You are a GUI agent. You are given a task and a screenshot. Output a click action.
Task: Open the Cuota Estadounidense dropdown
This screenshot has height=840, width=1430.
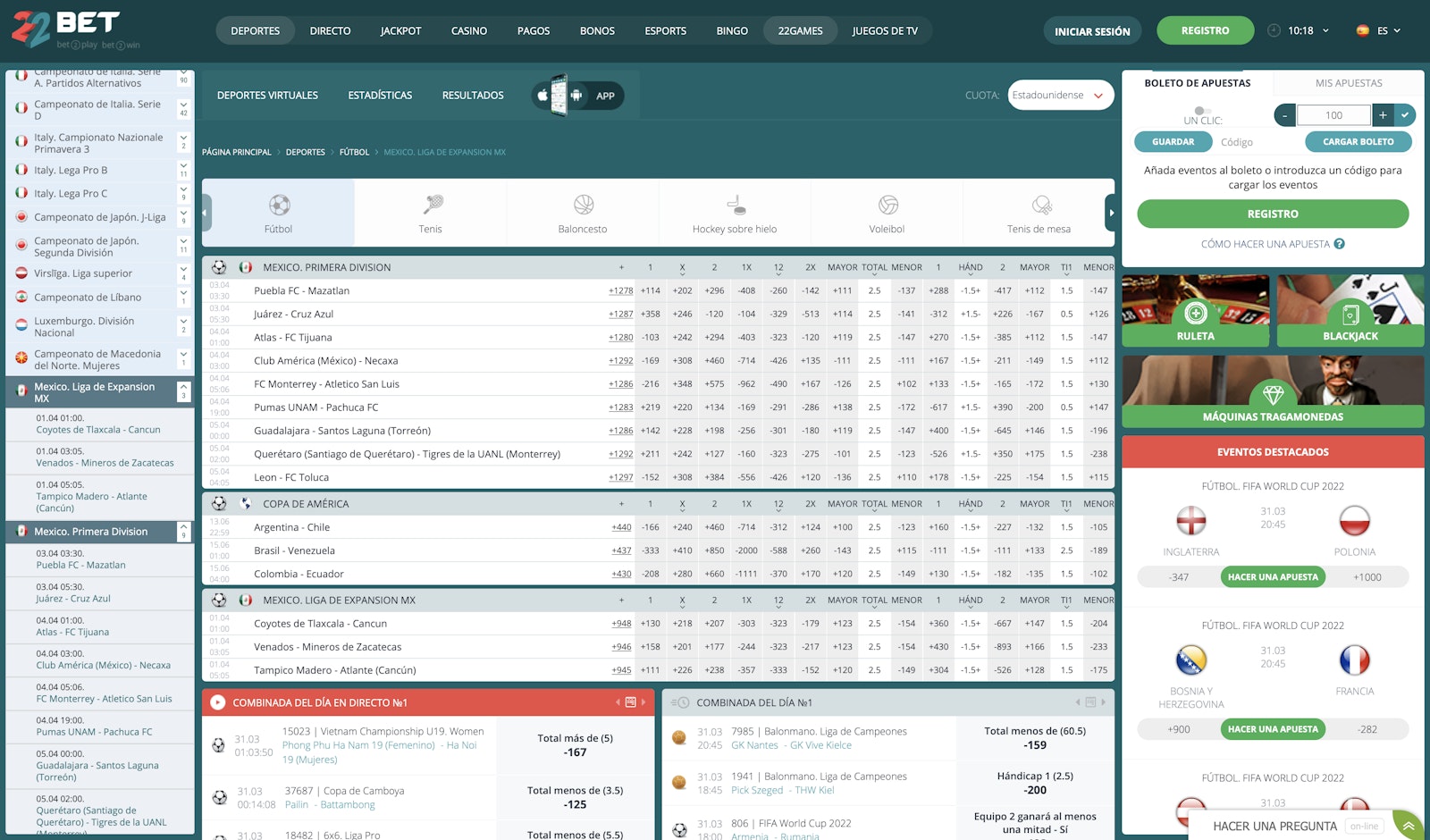[x=1060, y=96]
